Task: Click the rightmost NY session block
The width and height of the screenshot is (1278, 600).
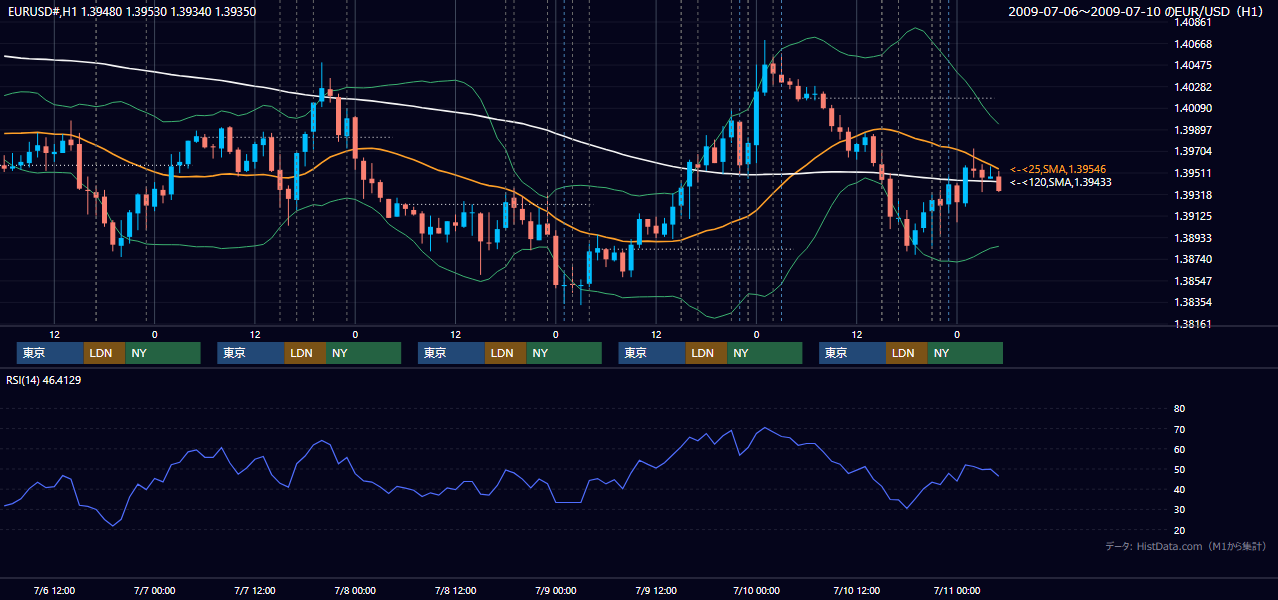Action: tap(965, 353)
